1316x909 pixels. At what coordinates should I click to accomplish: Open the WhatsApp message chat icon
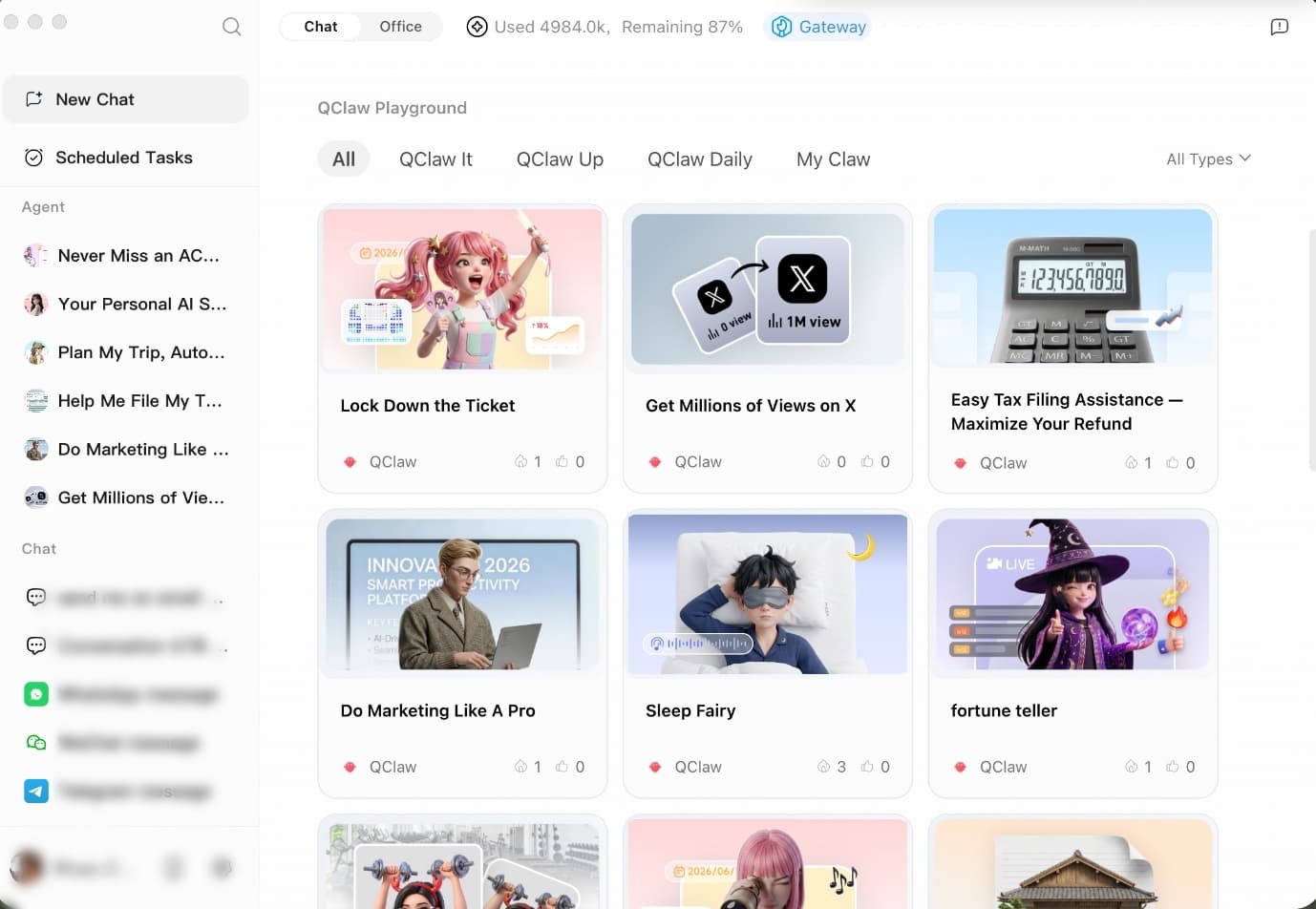pyautogui.click(x=35, y=694)
